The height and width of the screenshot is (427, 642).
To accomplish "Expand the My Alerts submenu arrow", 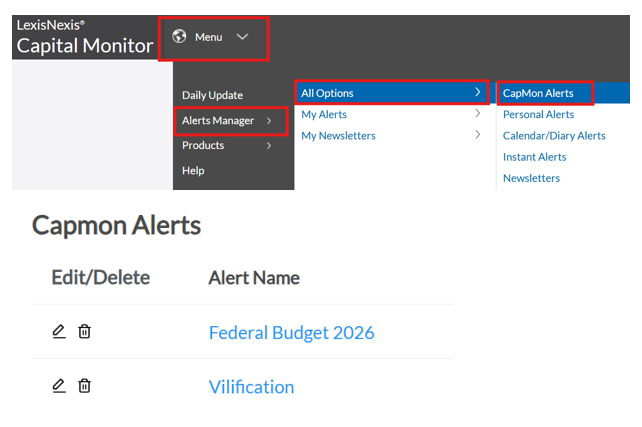I will tap(477, 115).
